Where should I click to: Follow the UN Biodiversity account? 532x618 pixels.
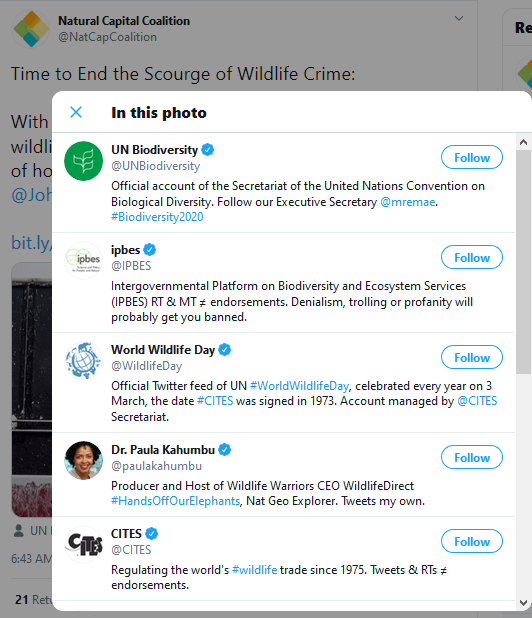click(472, 157)
